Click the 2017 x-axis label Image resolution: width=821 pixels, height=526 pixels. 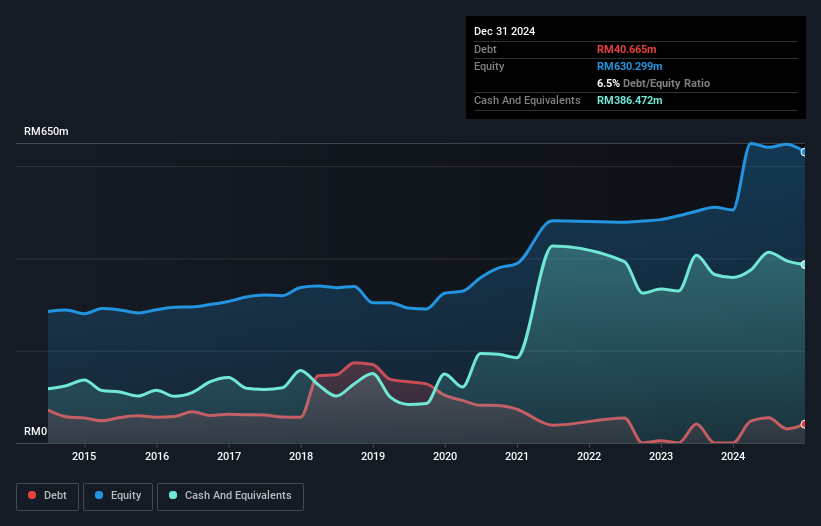[229, 456]
